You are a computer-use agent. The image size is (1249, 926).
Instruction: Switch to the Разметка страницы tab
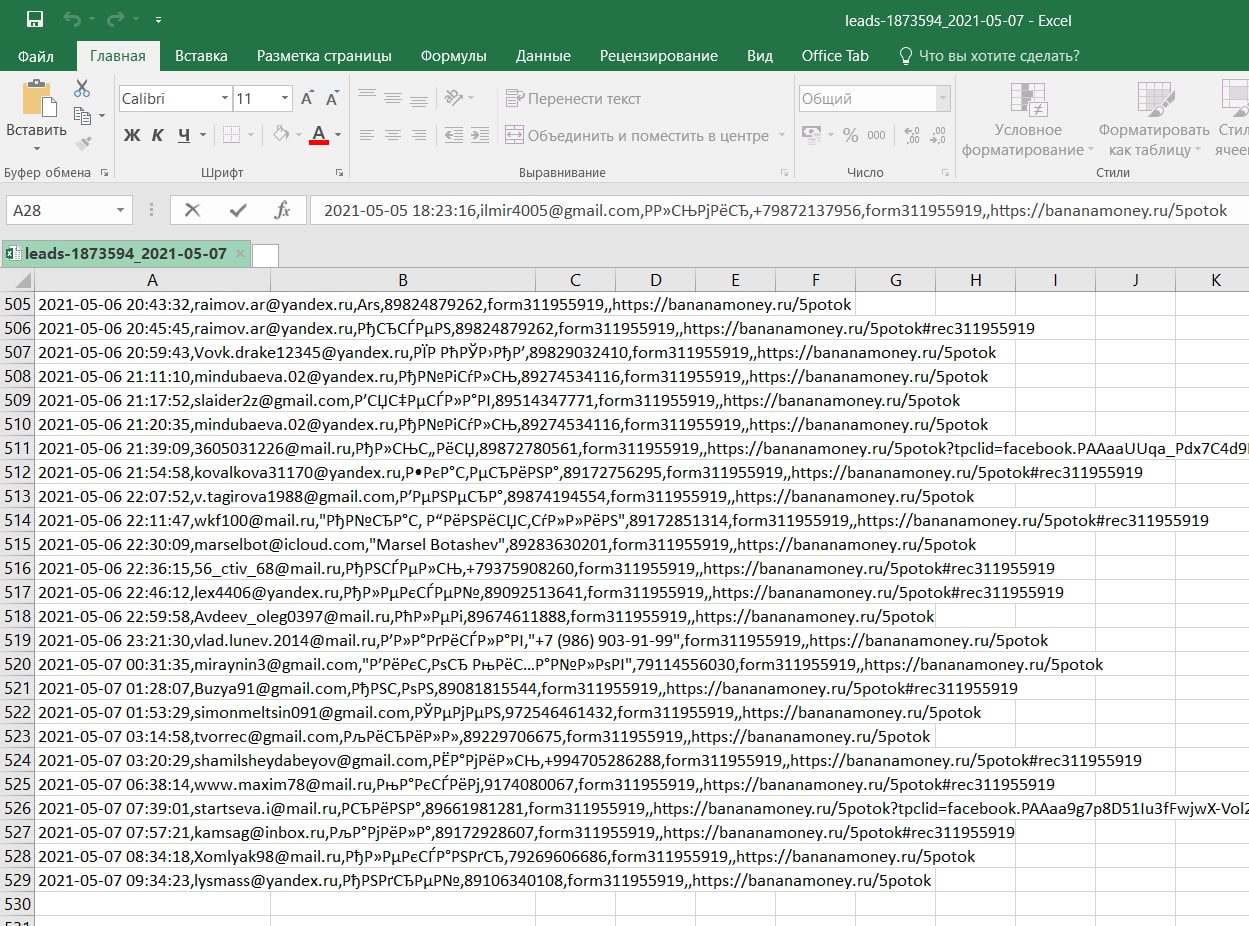(324, 56)
